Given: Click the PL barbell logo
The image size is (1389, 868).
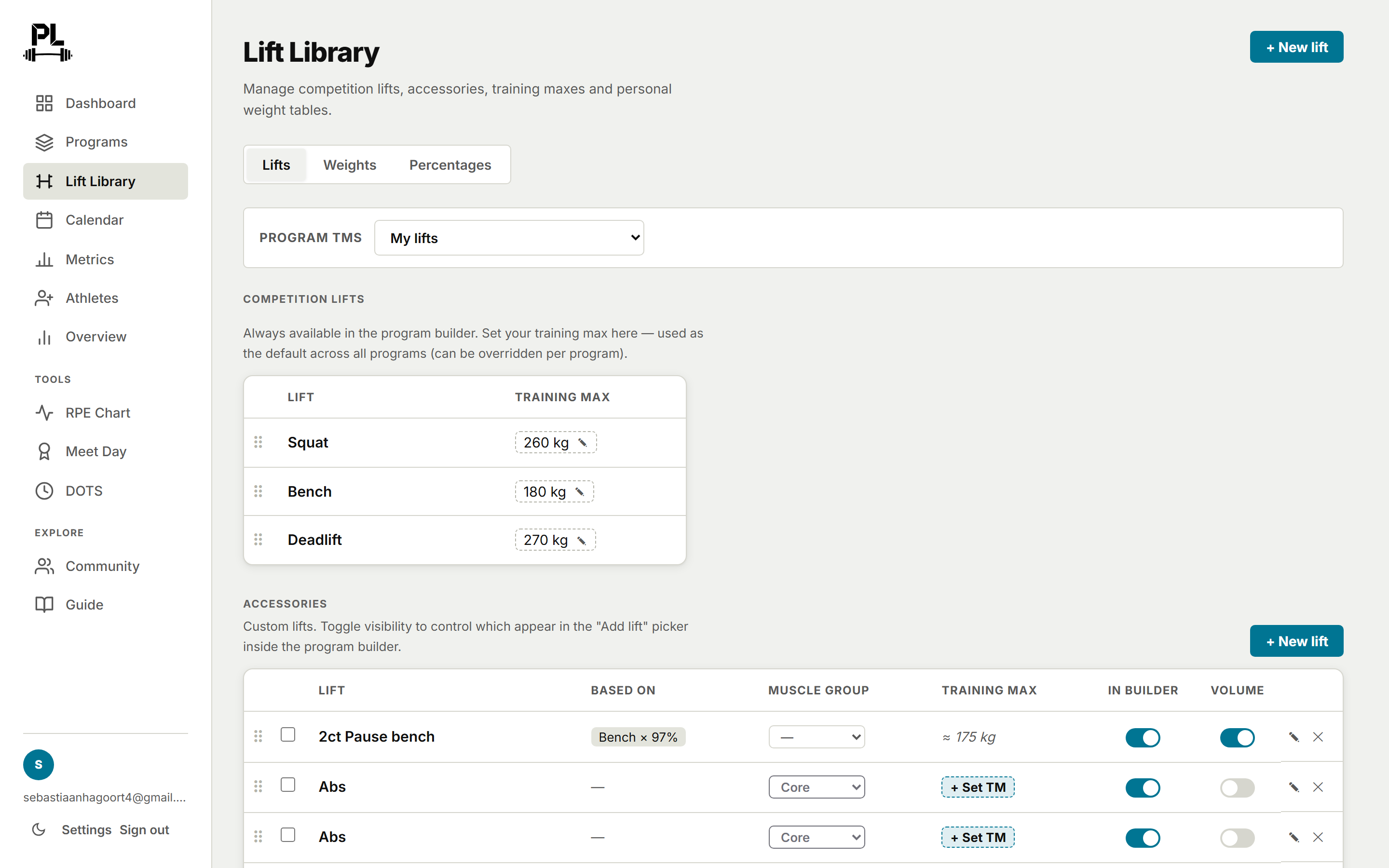Looking at the screenshot, I should point(48,42).
